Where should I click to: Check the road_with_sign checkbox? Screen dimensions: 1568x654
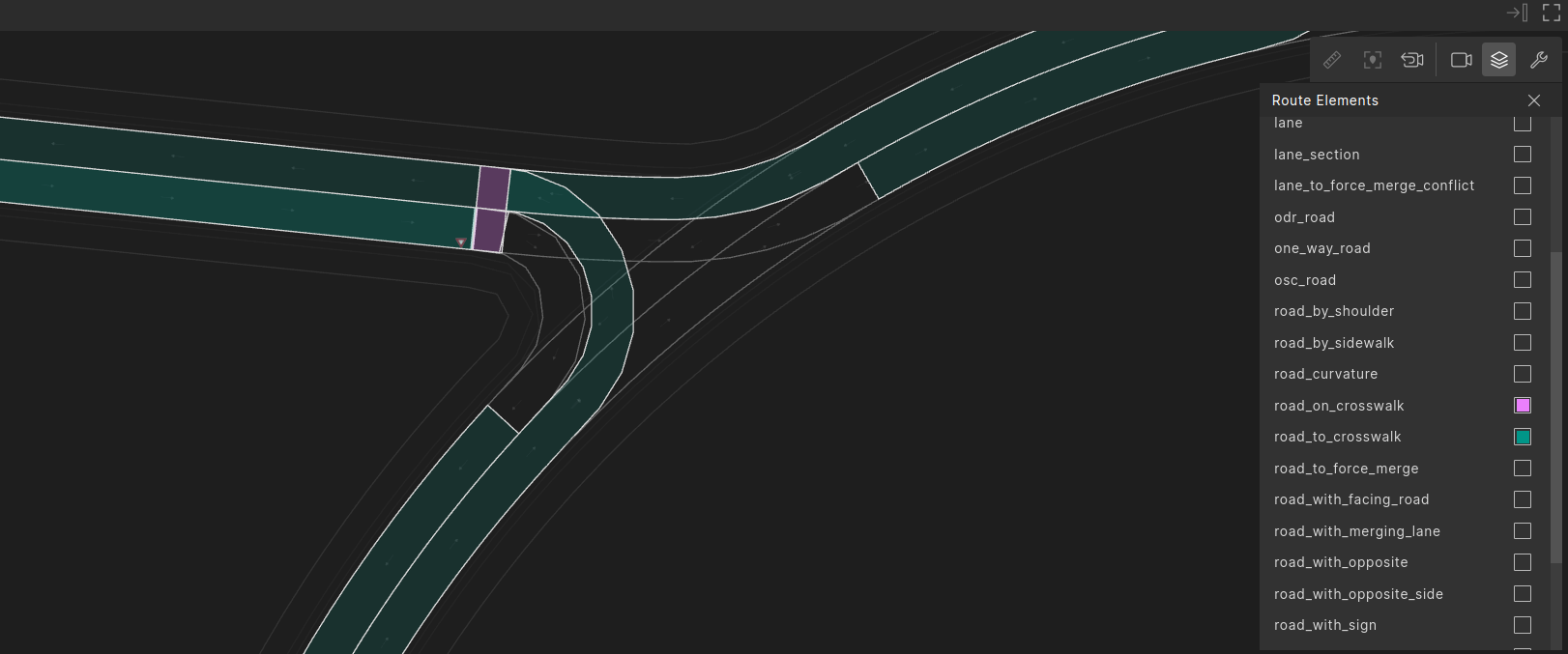tap(1523, 625)
